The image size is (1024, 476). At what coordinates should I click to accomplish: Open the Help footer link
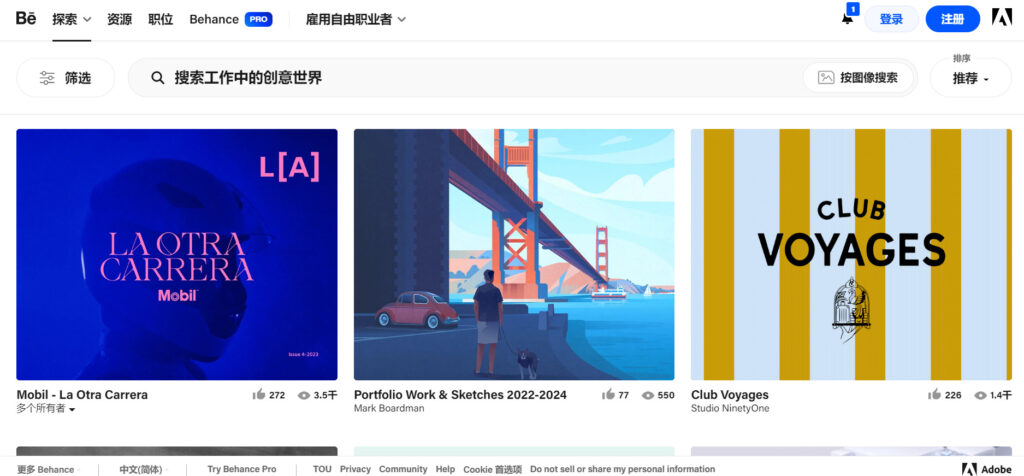(x=445, y=469)
